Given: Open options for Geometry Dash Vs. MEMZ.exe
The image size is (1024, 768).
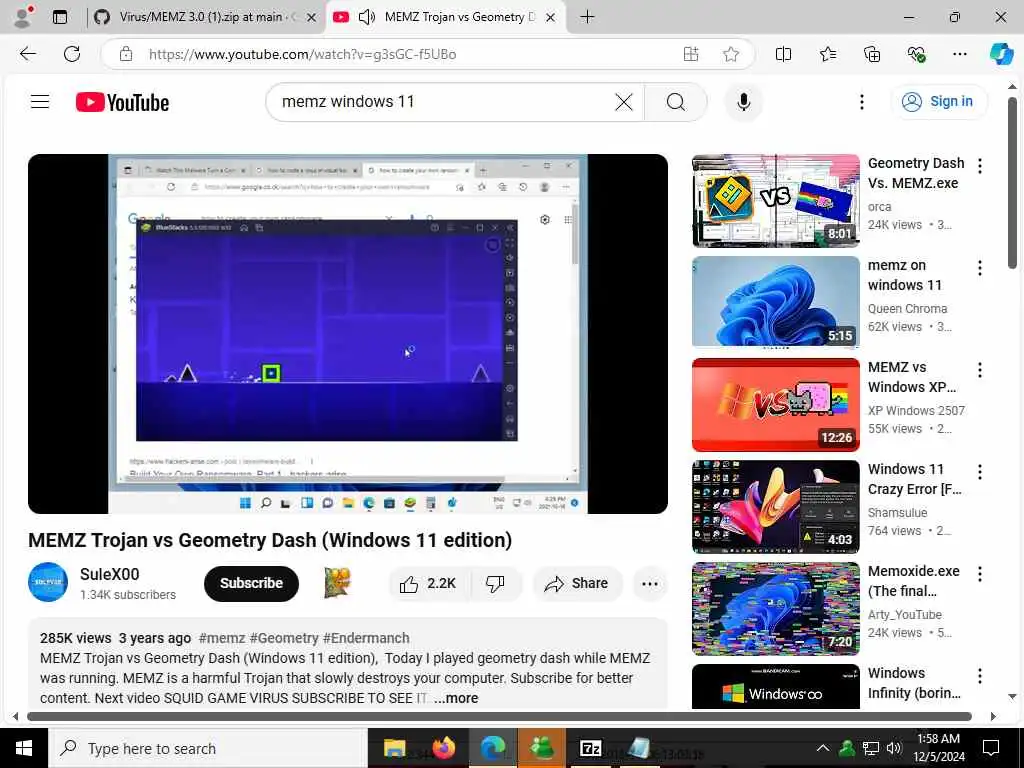Looking at the screenshot, I should (980, 166).
